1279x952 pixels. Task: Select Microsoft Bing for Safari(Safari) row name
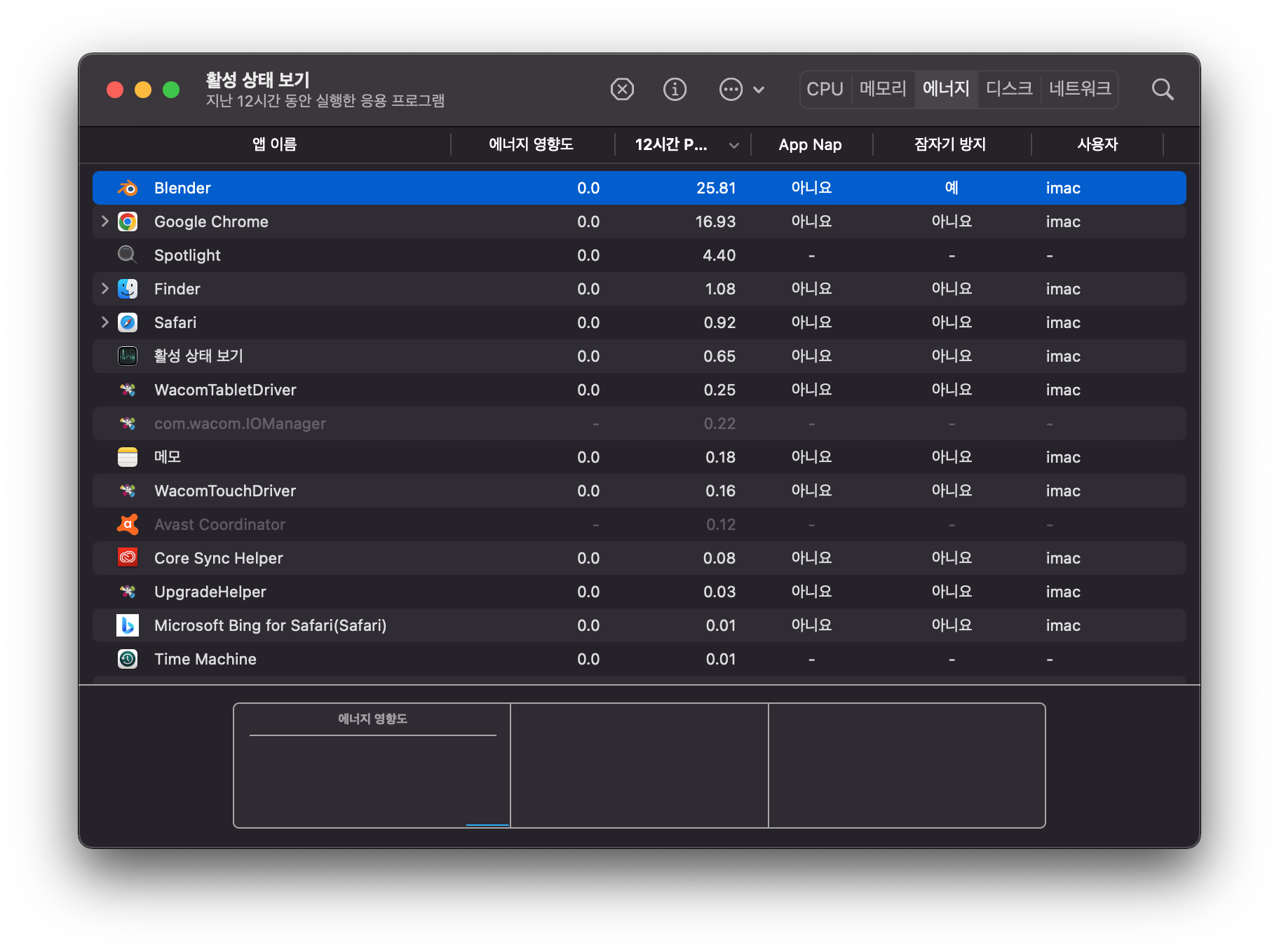270,625
